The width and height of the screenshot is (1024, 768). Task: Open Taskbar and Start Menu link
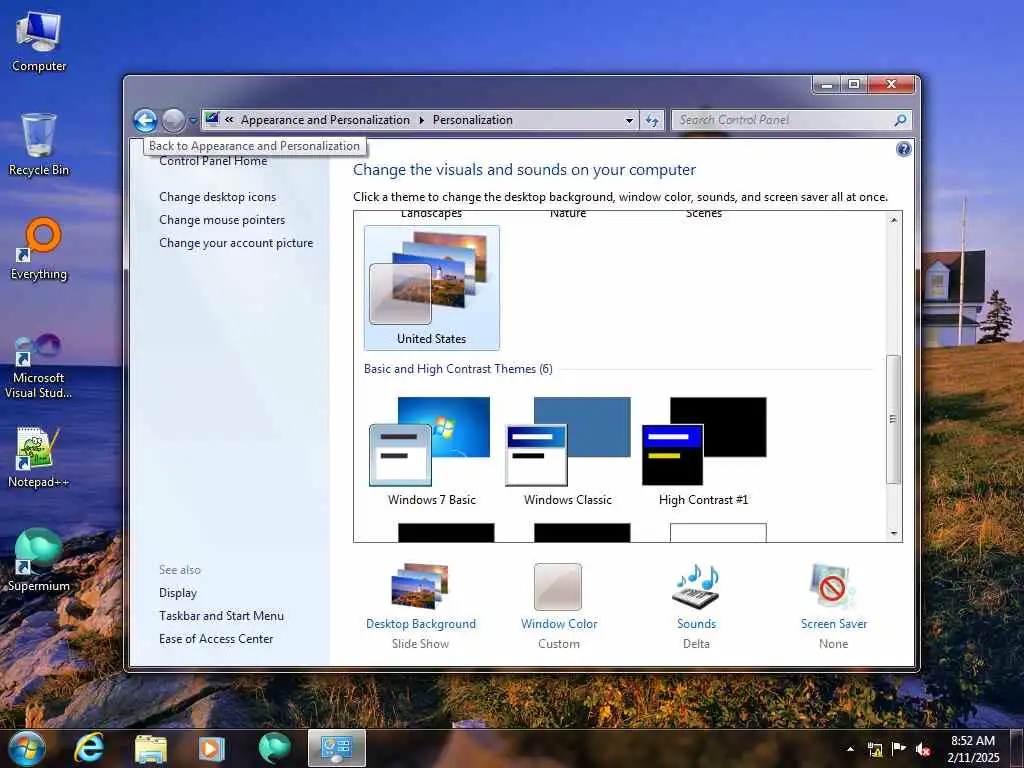point(221,616)
